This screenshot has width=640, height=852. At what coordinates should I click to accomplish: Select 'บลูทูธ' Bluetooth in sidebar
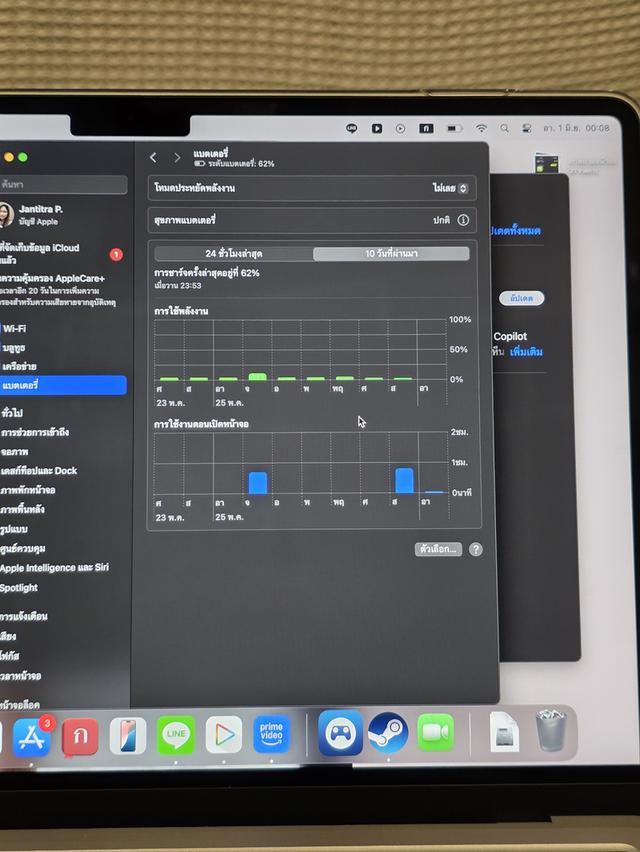[x=63, y=348]
